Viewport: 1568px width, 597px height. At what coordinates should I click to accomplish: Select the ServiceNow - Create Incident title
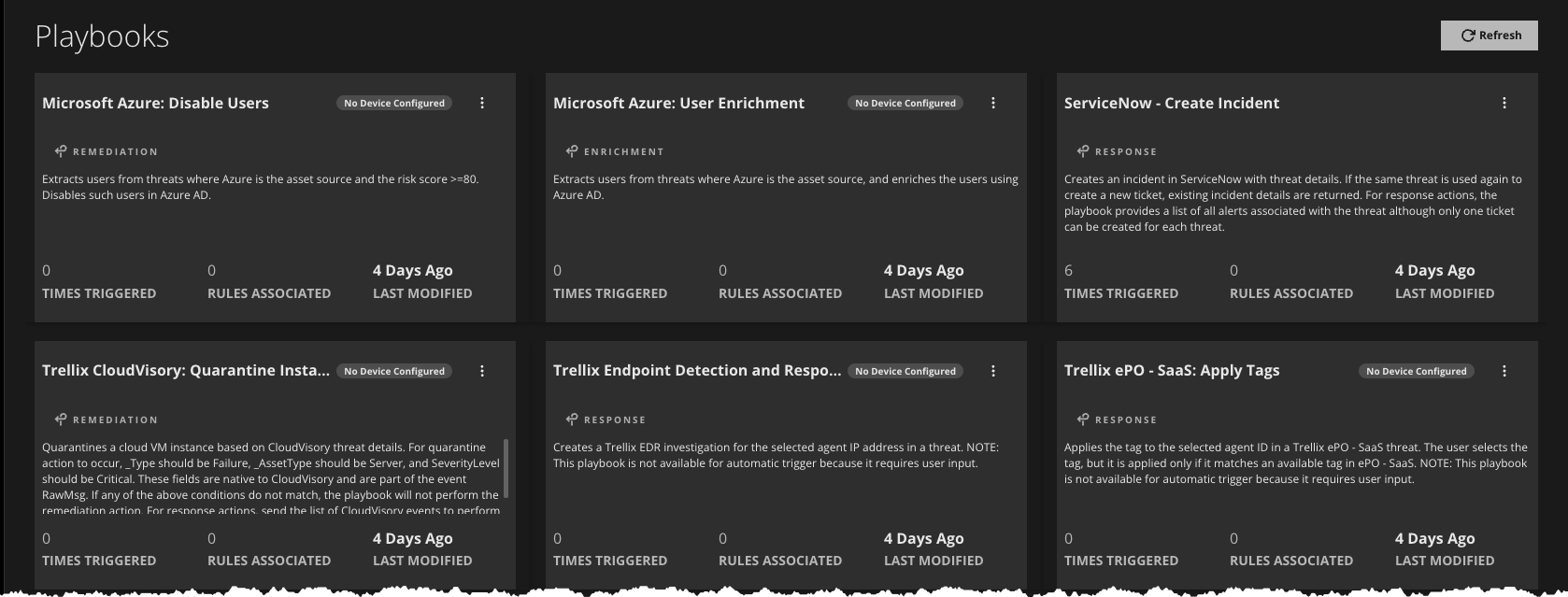[1172, 103]
